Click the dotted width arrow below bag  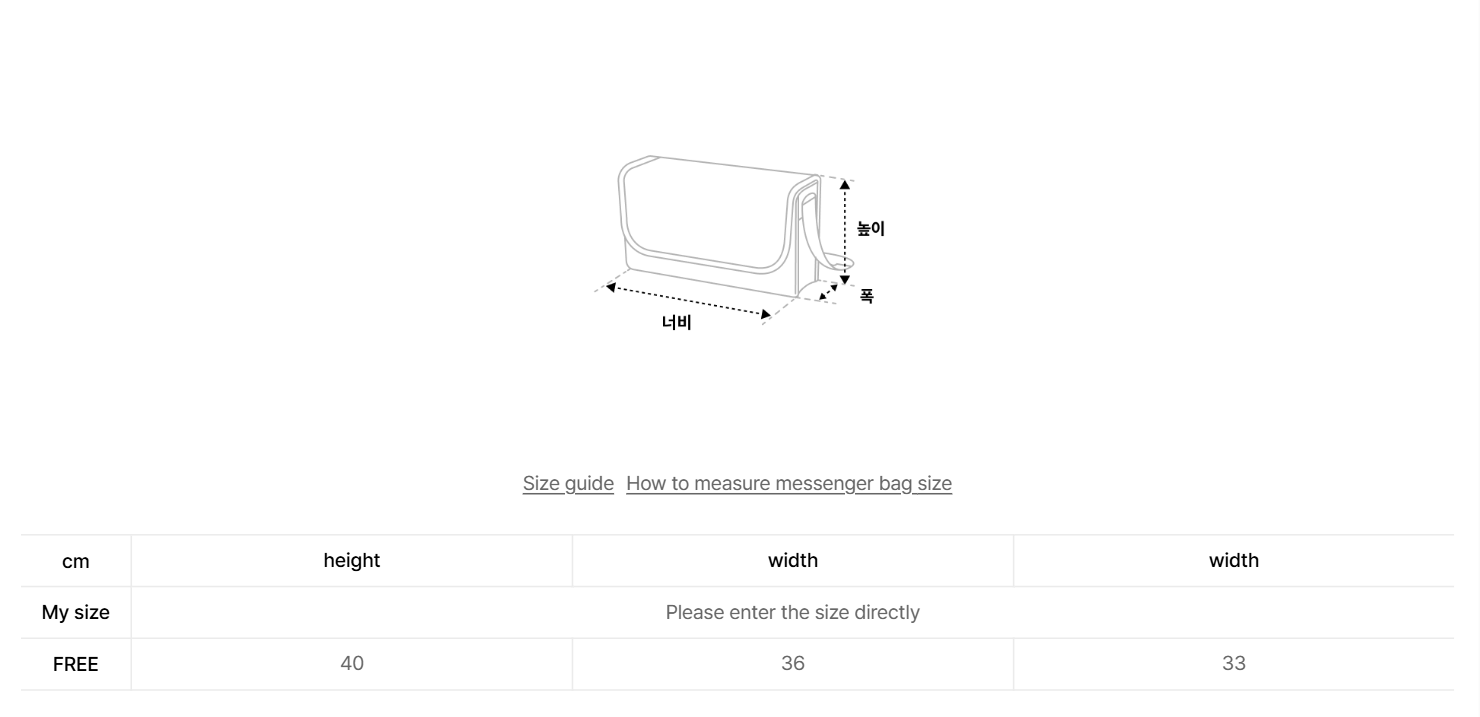pos(688,301)
